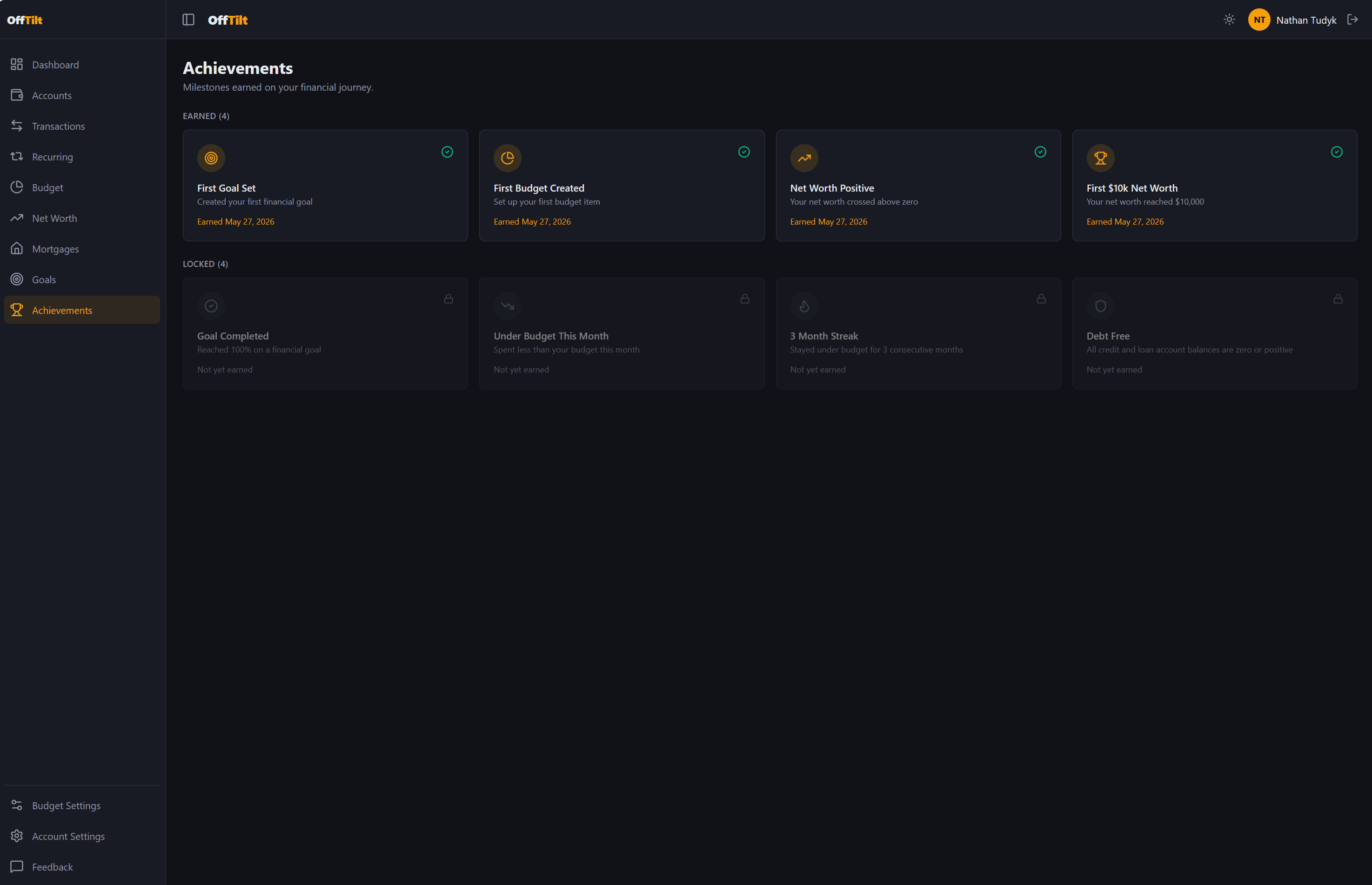1372x885 pixels.
Task: Switch theme with the sun icon
Action: 1229,20
